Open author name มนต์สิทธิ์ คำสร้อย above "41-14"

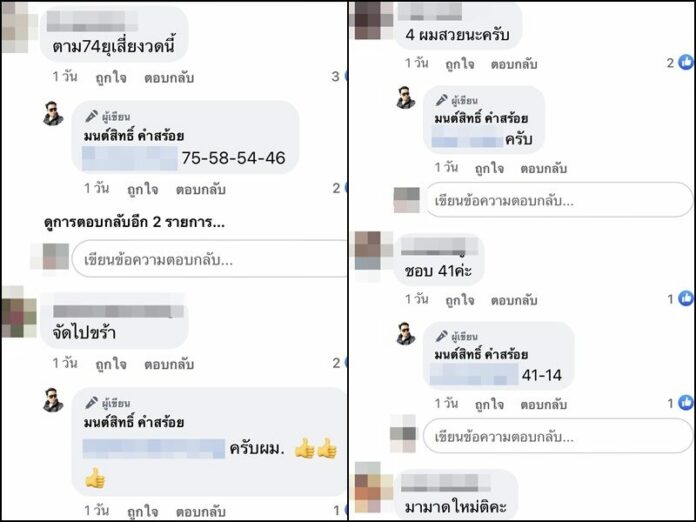coord(481,355)
